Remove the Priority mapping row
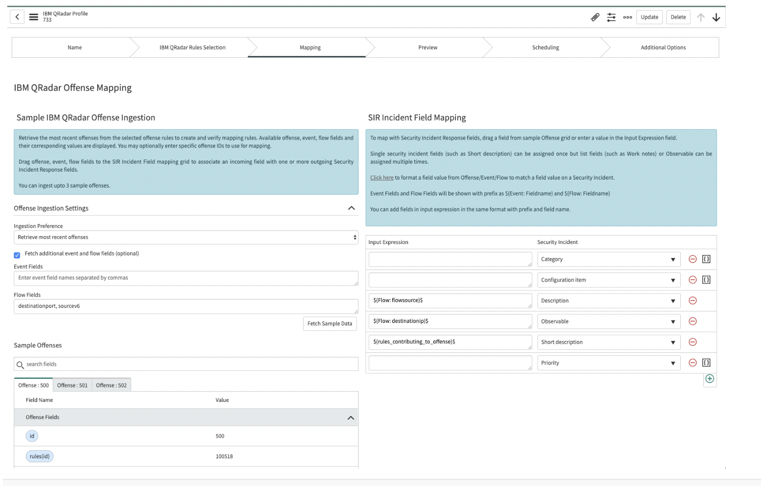 [693, 363]
